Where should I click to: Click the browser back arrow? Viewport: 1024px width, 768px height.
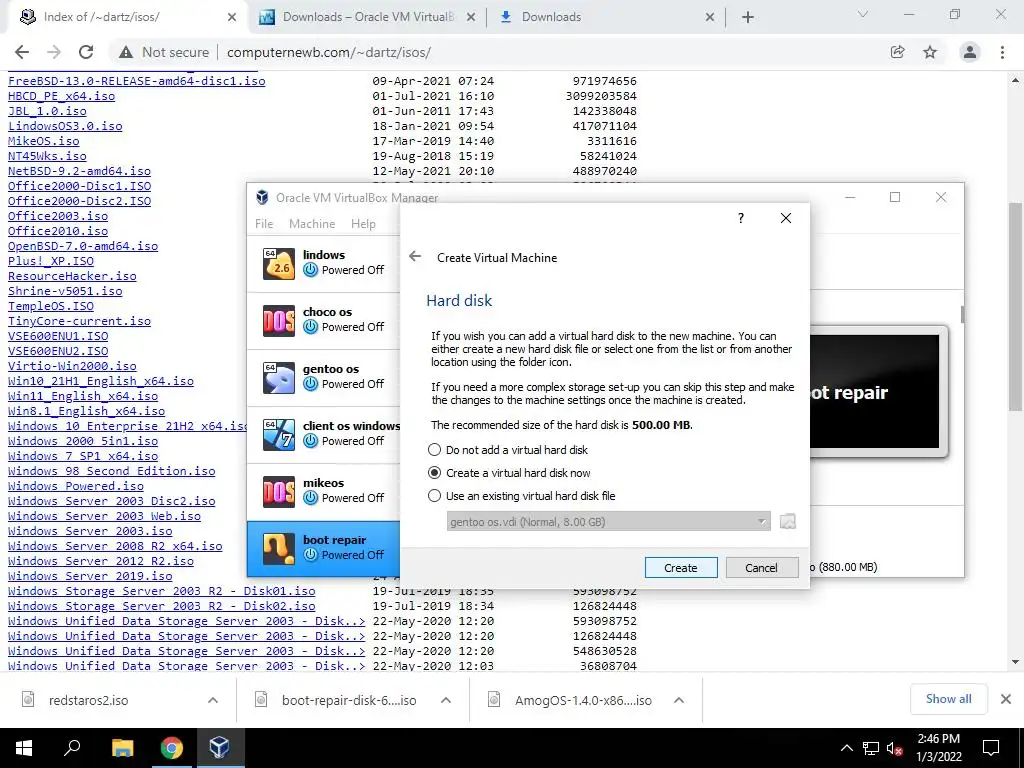coord(22,52)
